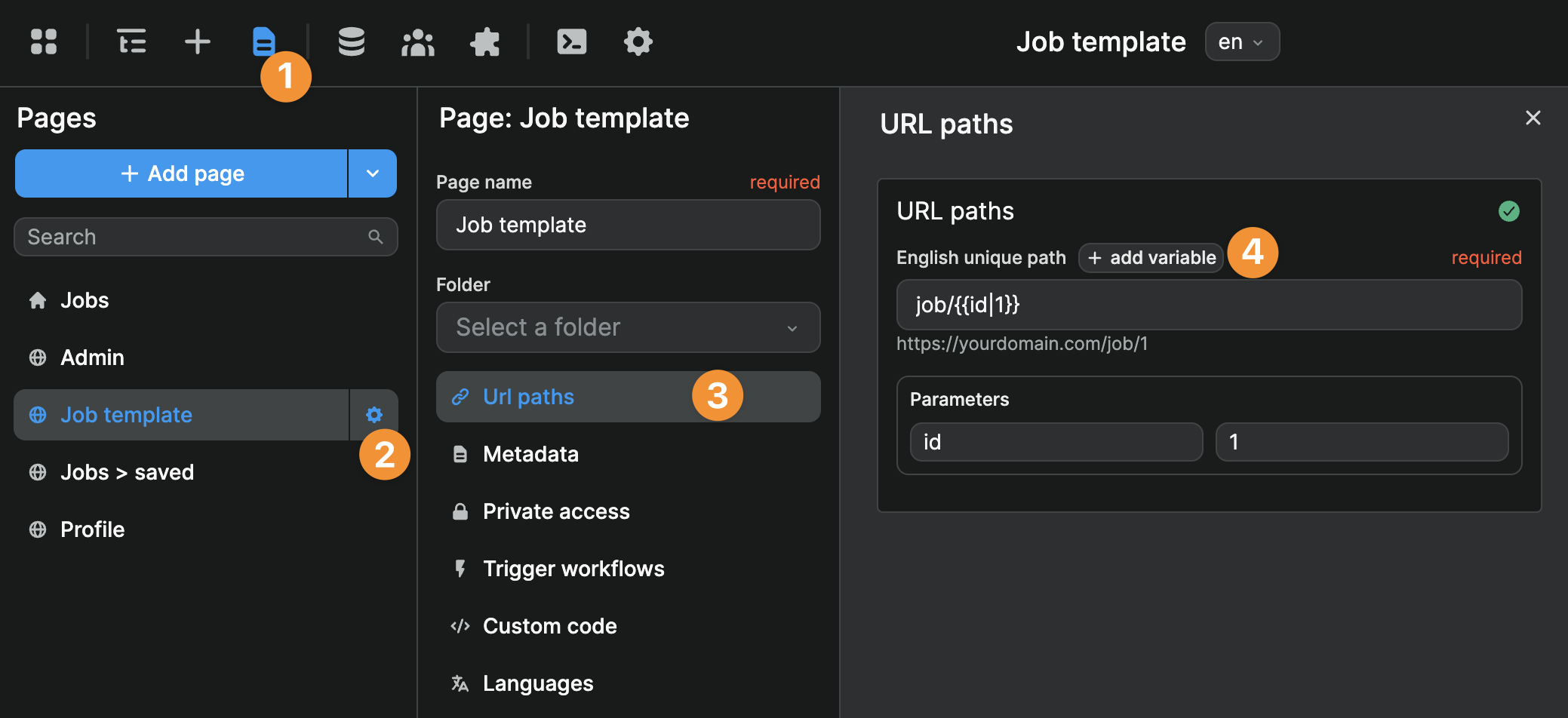This screenshot has height=718, width=1568.
Task: Click the plus icon to add an element
Action: [x=196, y=41]
